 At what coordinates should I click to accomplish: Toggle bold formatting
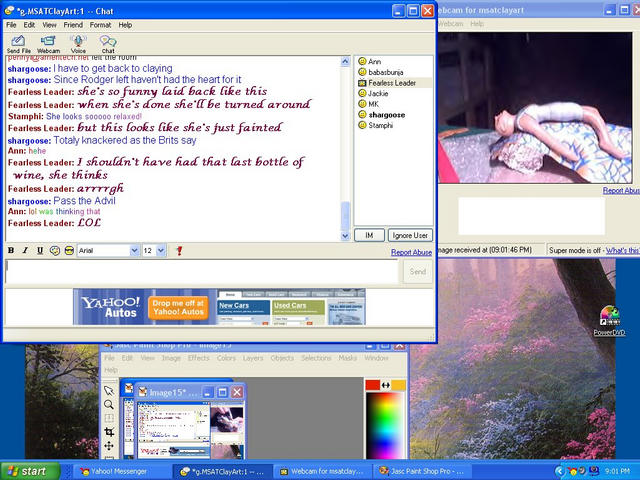point(11,250)
